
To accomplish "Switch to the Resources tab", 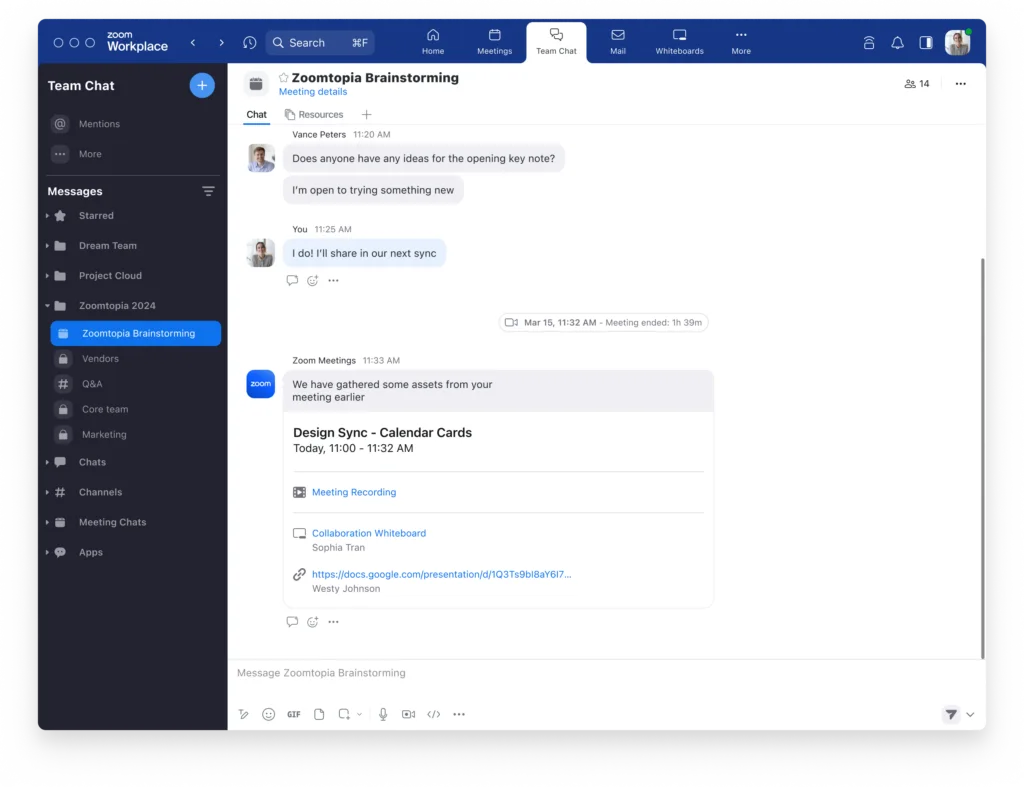I will tap(314, 114).
